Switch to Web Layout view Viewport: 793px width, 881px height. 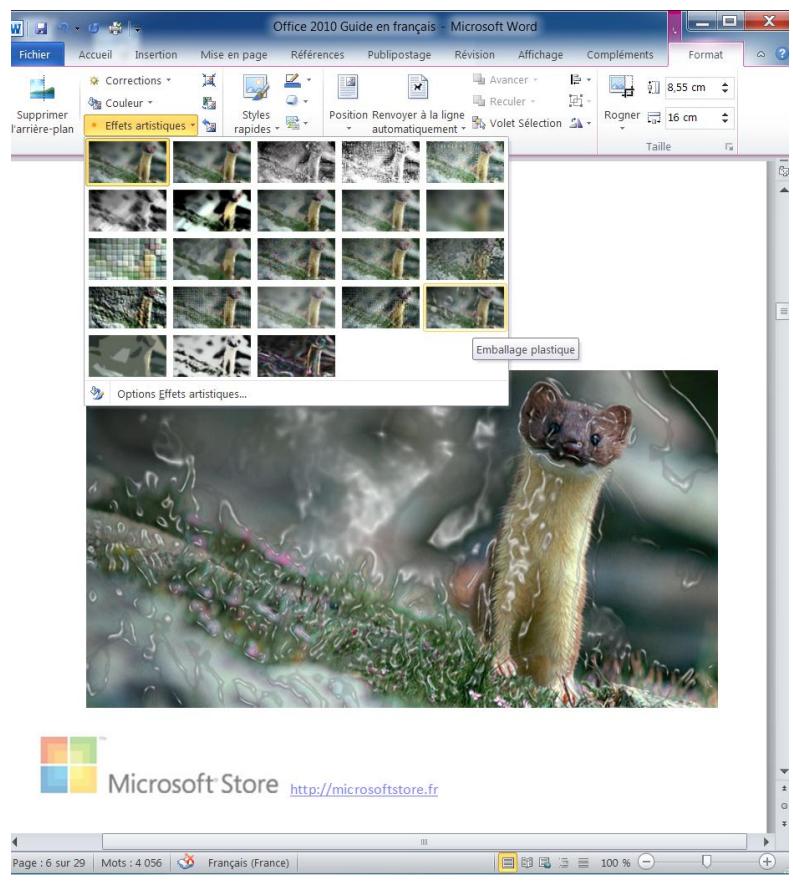(545, 862)
